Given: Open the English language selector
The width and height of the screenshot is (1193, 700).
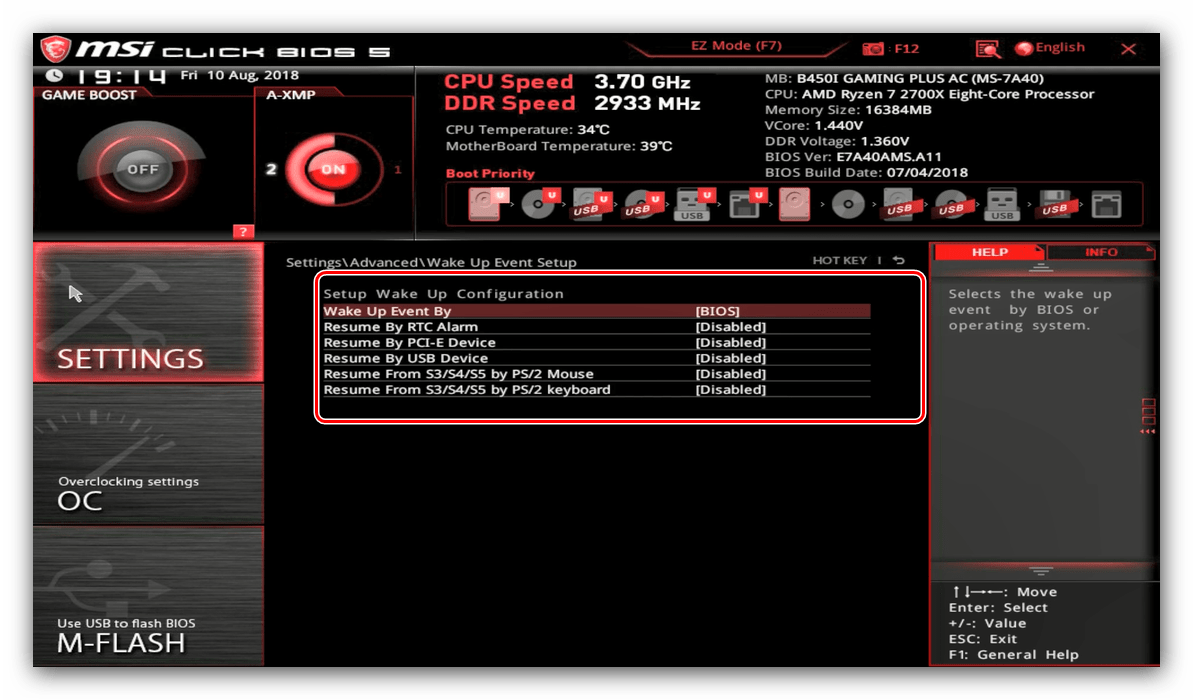Looking at the screenshot, I should (1050, 48).
